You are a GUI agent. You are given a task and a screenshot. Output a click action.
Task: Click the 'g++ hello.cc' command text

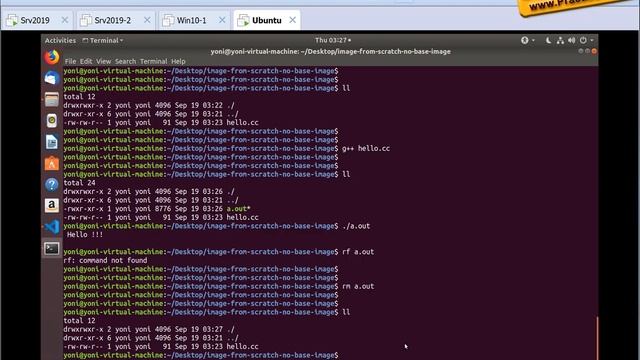click(366, 149)
